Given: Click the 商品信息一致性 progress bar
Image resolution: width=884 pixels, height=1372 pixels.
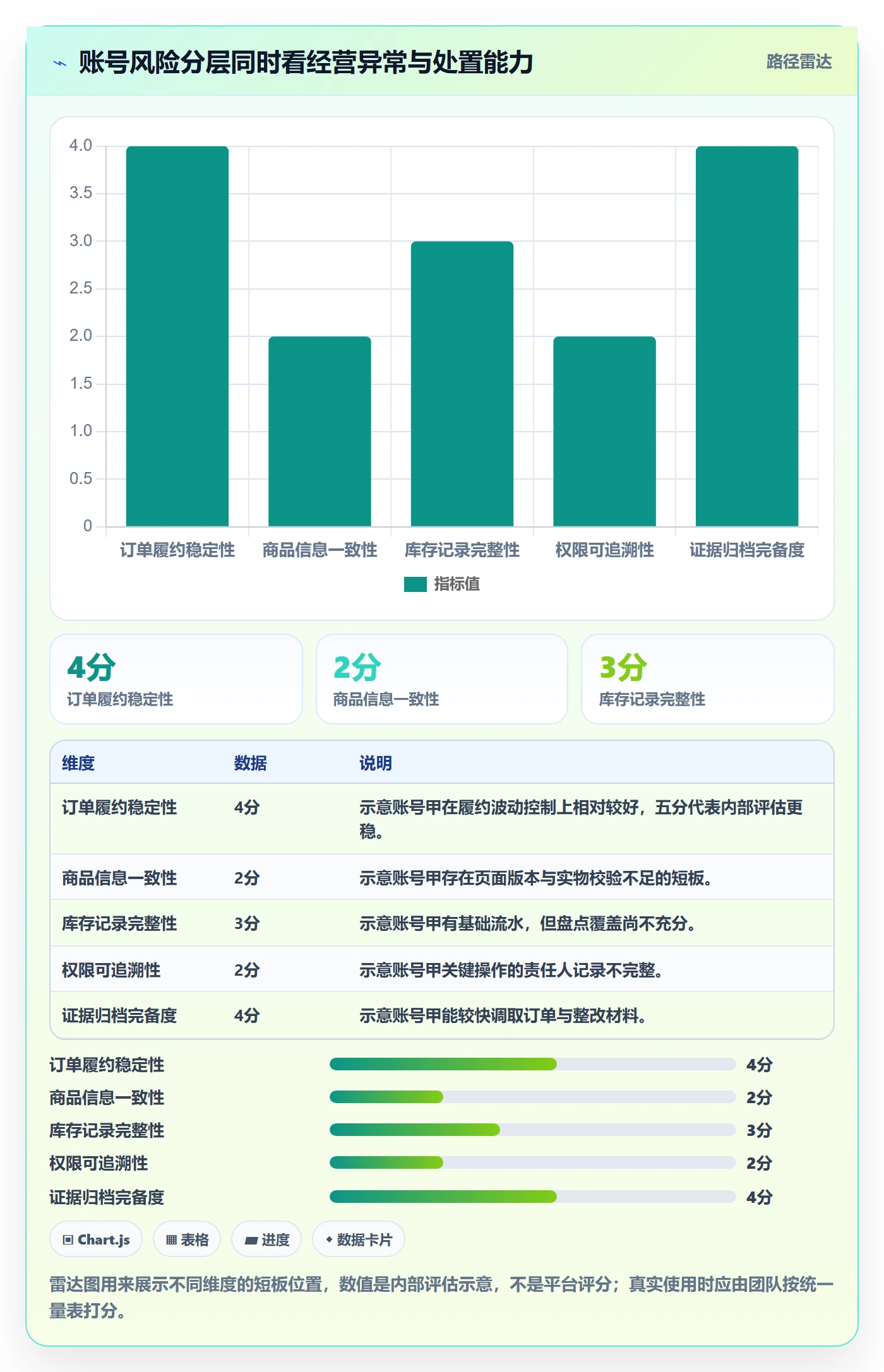Looking at the screenshot, I should click(x=533, y=1097).
